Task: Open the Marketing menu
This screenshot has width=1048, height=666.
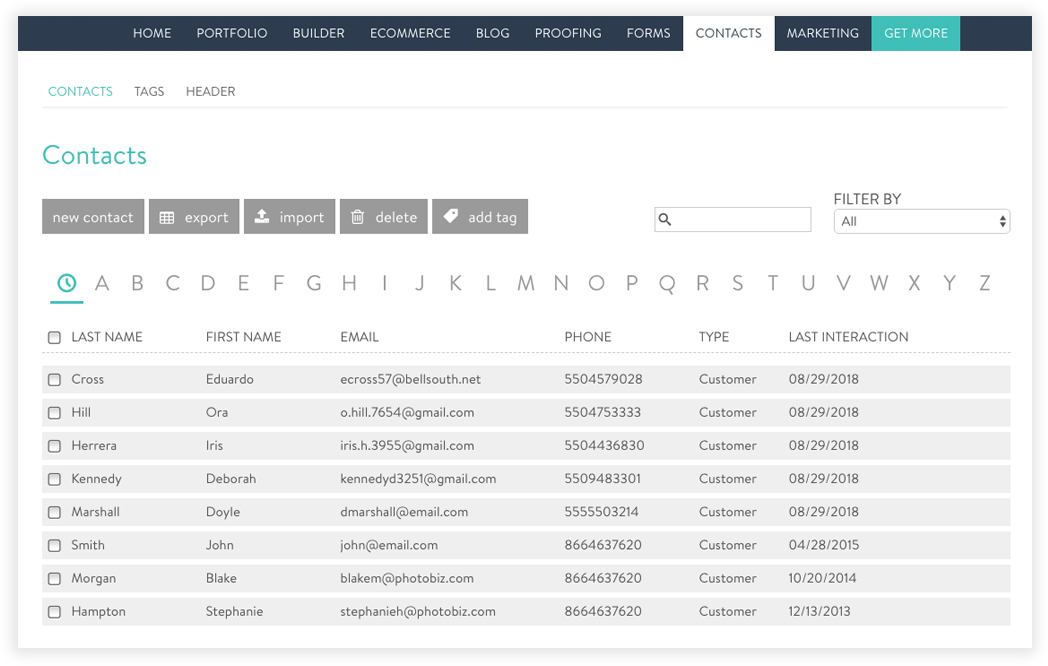Action: (x=823, y=33)
